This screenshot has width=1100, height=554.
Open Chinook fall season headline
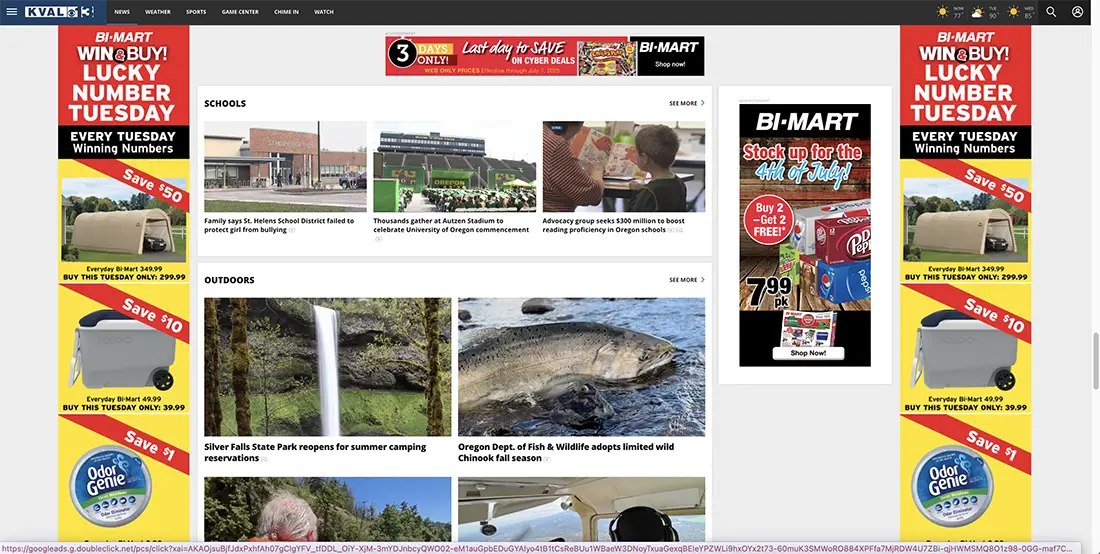point(566,452)
